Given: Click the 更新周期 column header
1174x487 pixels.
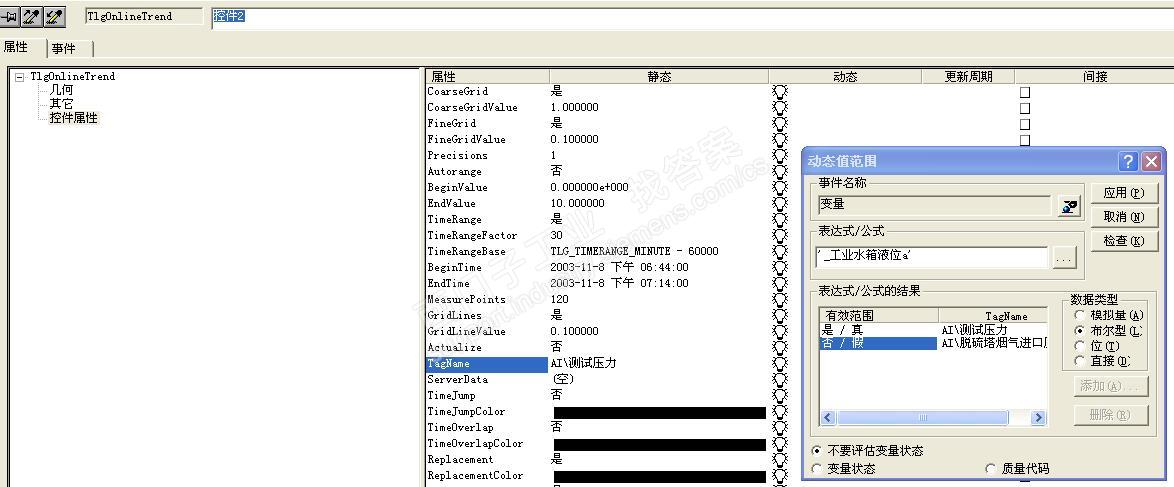Looking at the screenshot, I should 968,76.
